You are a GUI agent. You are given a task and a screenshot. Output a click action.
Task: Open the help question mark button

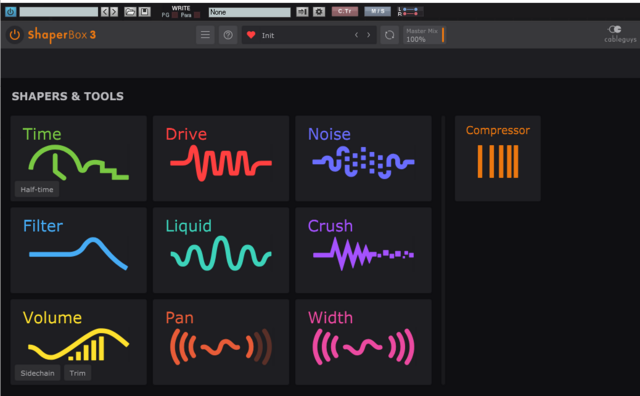tap(228, 35)
